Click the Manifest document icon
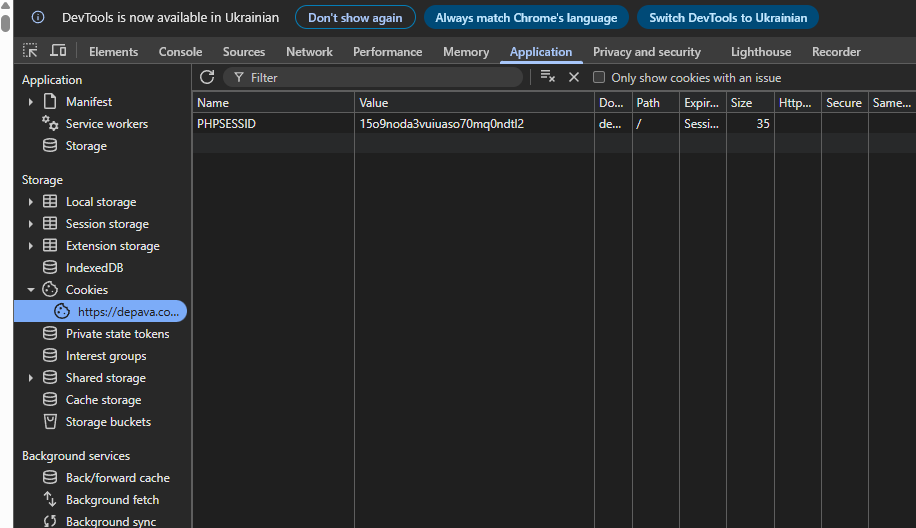Image resolution: width=916 pixels, height=528 pixels. [x=50, y=102]
